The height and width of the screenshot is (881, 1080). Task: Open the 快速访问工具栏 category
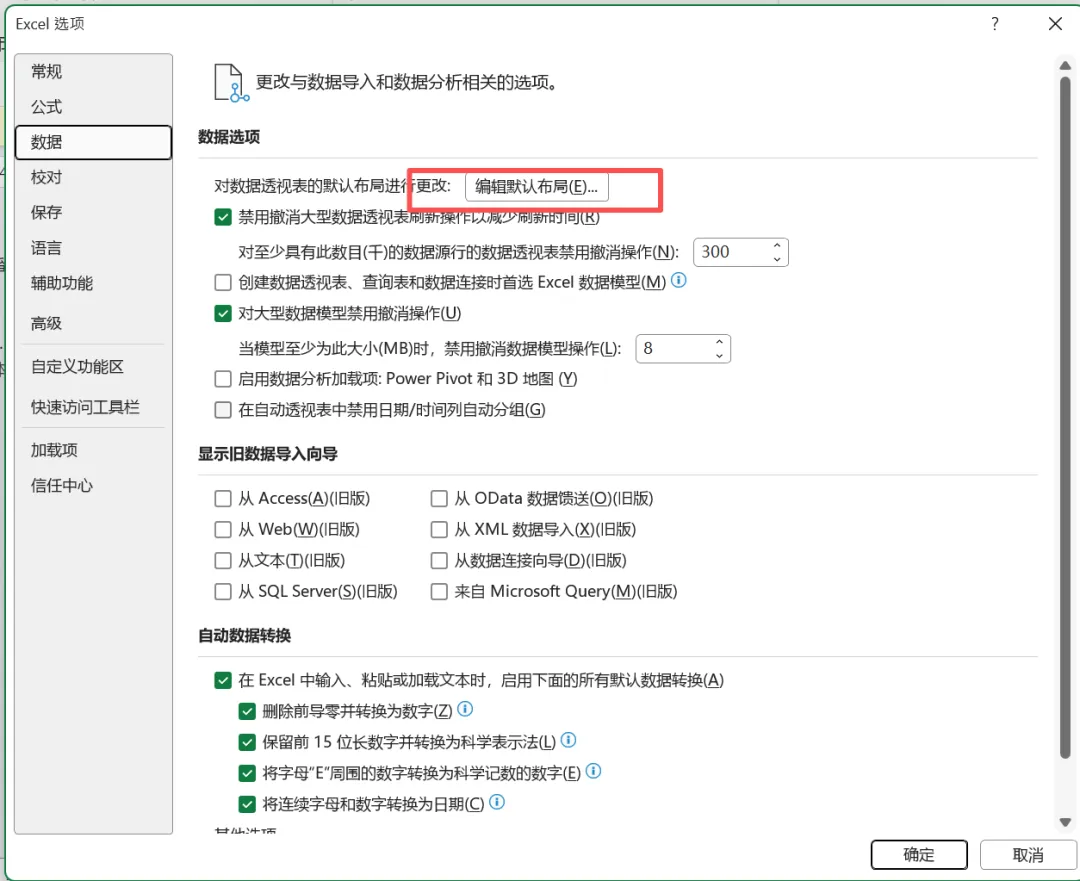(x=93, y=407)
